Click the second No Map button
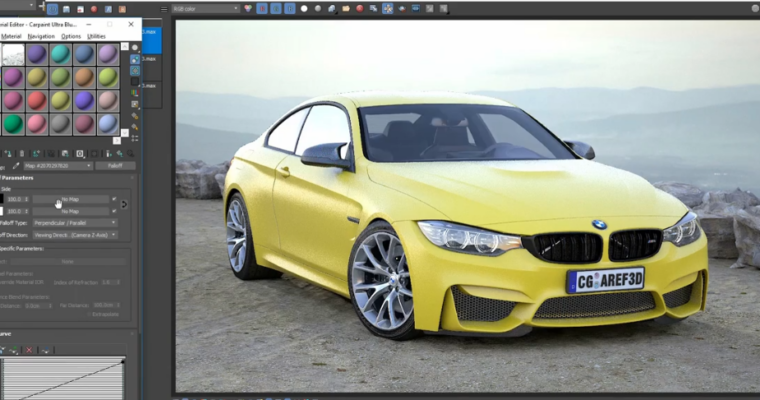Image resolution: width=760 pixels, height=400 pixels. click(70, 211)
